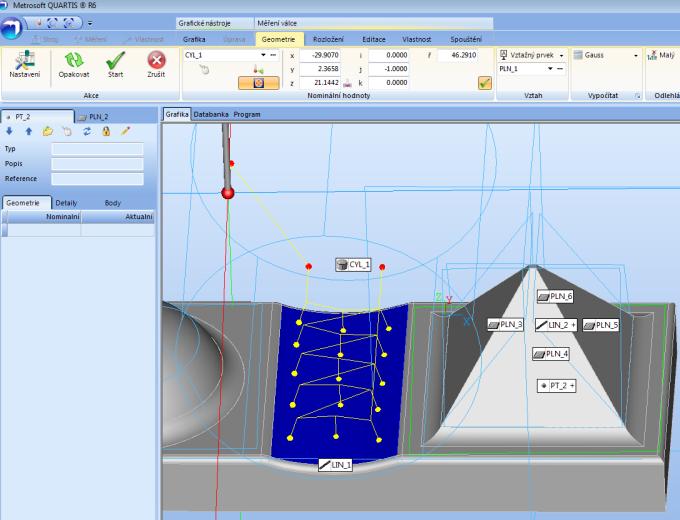Click the Malý distance icon
This screenshot has height=520, width=680.
652,55
